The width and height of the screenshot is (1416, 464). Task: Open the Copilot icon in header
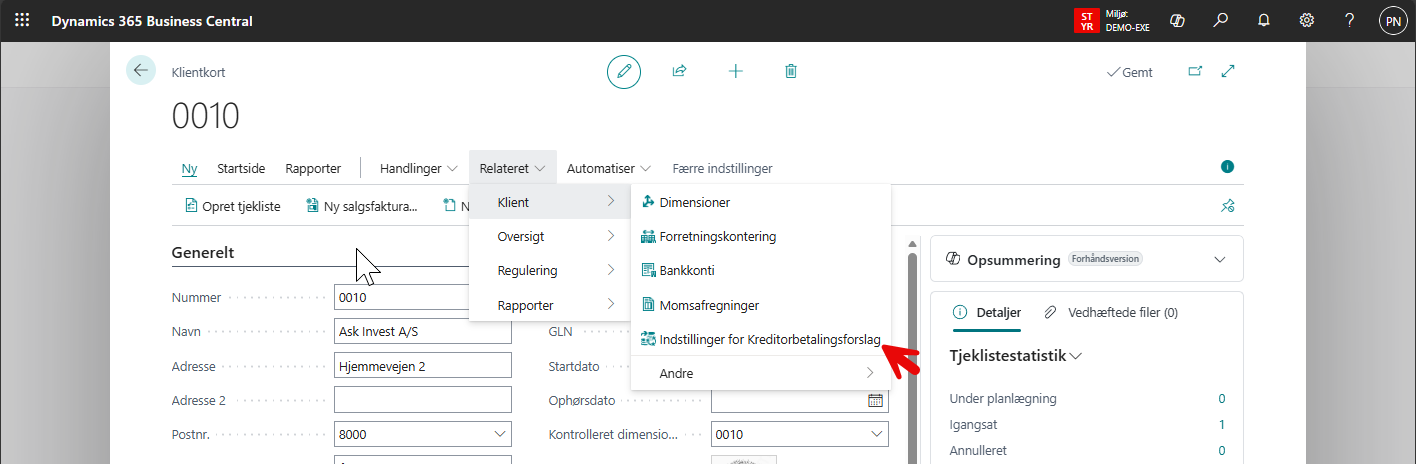click(1177, 21)
